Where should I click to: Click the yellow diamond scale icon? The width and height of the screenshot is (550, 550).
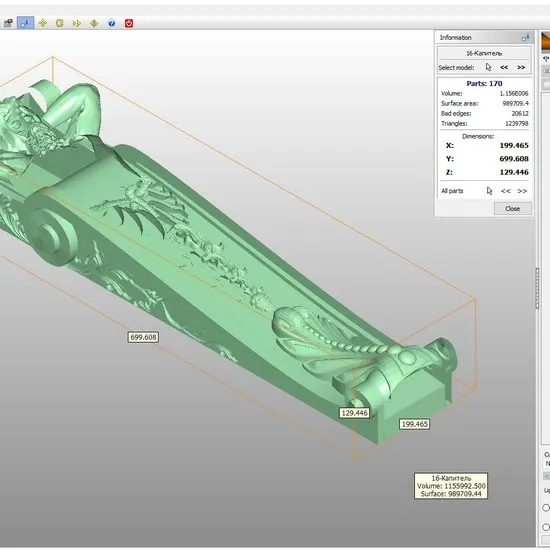click(94, 24)
